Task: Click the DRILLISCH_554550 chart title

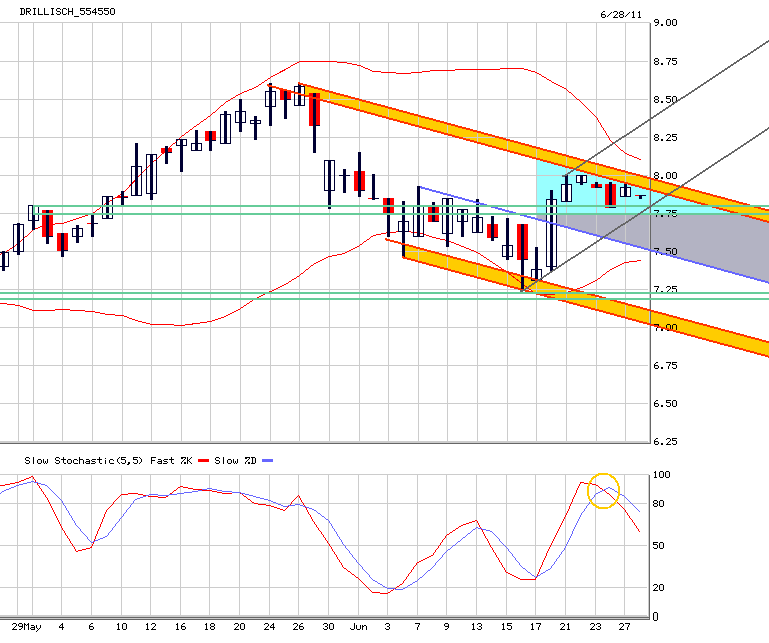Action: coord(67,12)
